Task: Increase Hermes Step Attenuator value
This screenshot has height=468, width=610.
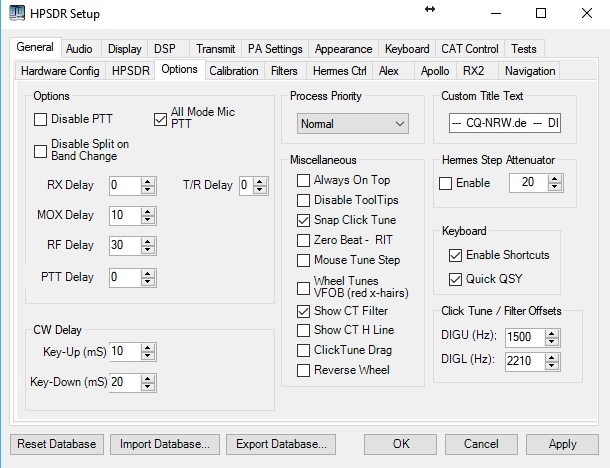Action: [555, 179]
